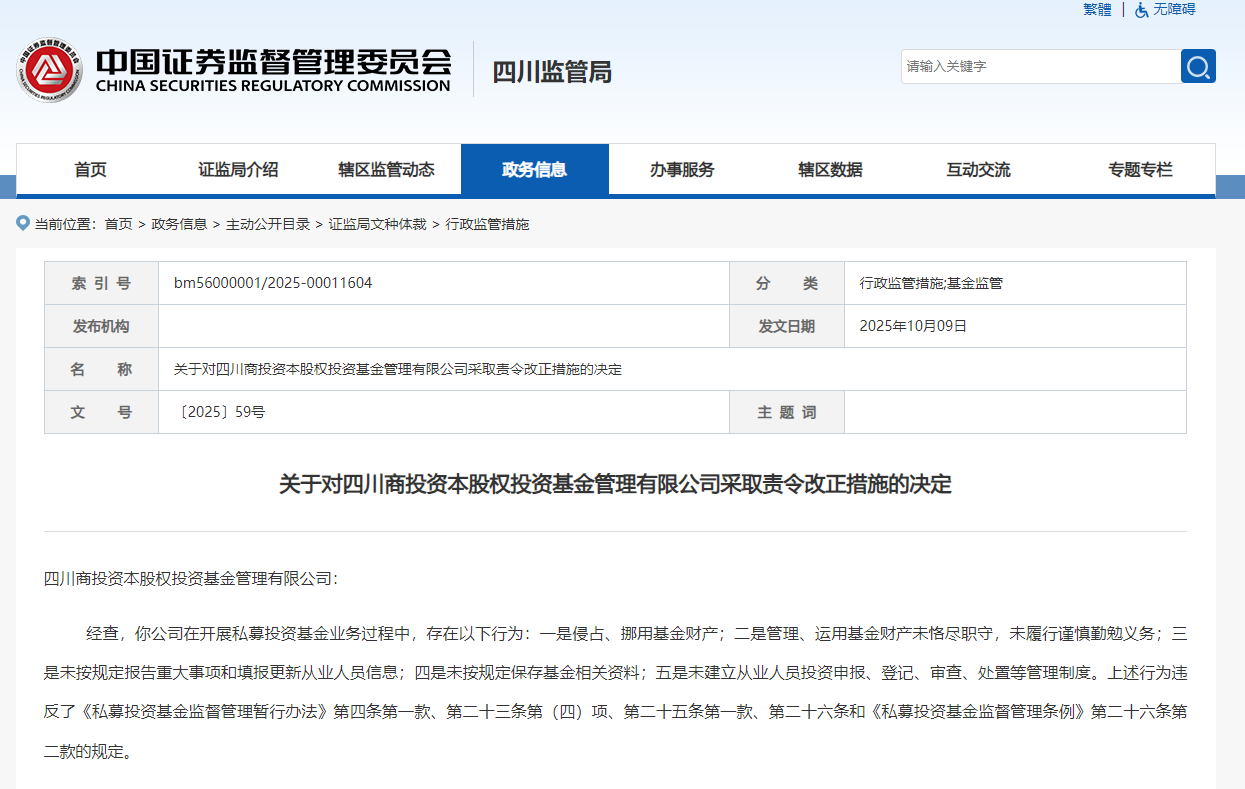Click the location pin icon
The height and width of the screenshot is (789, 1245).
point(23,223)
